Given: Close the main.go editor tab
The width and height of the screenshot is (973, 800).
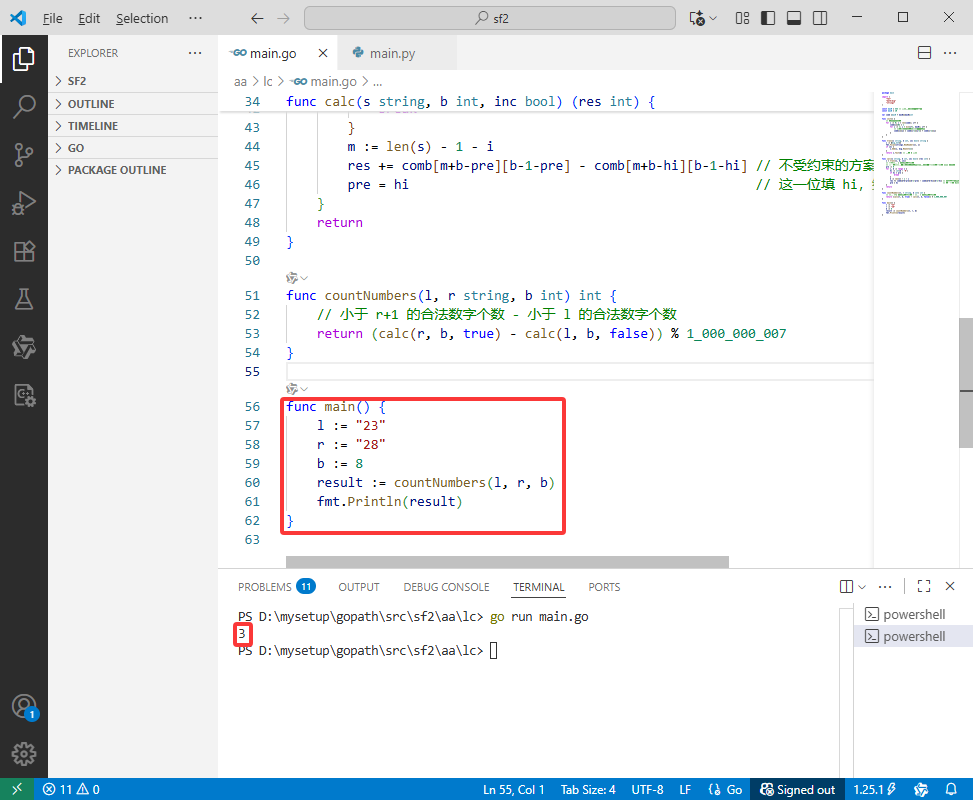Looking at the screenshot, I should [x=323, y=53].
